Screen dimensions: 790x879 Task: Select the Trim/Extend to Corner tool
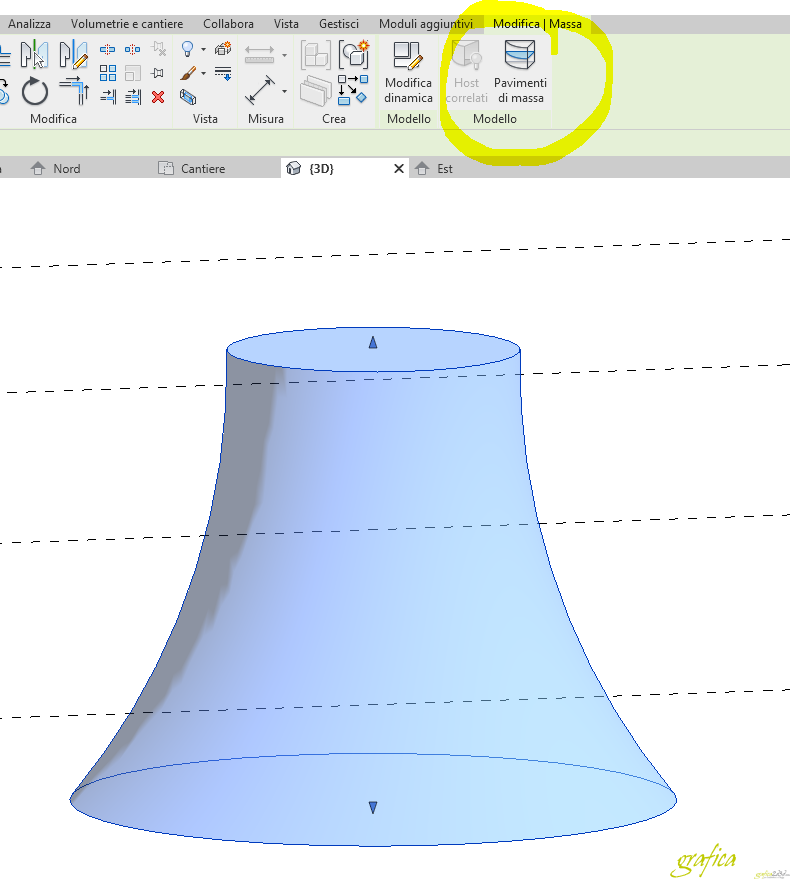point(75,91)
